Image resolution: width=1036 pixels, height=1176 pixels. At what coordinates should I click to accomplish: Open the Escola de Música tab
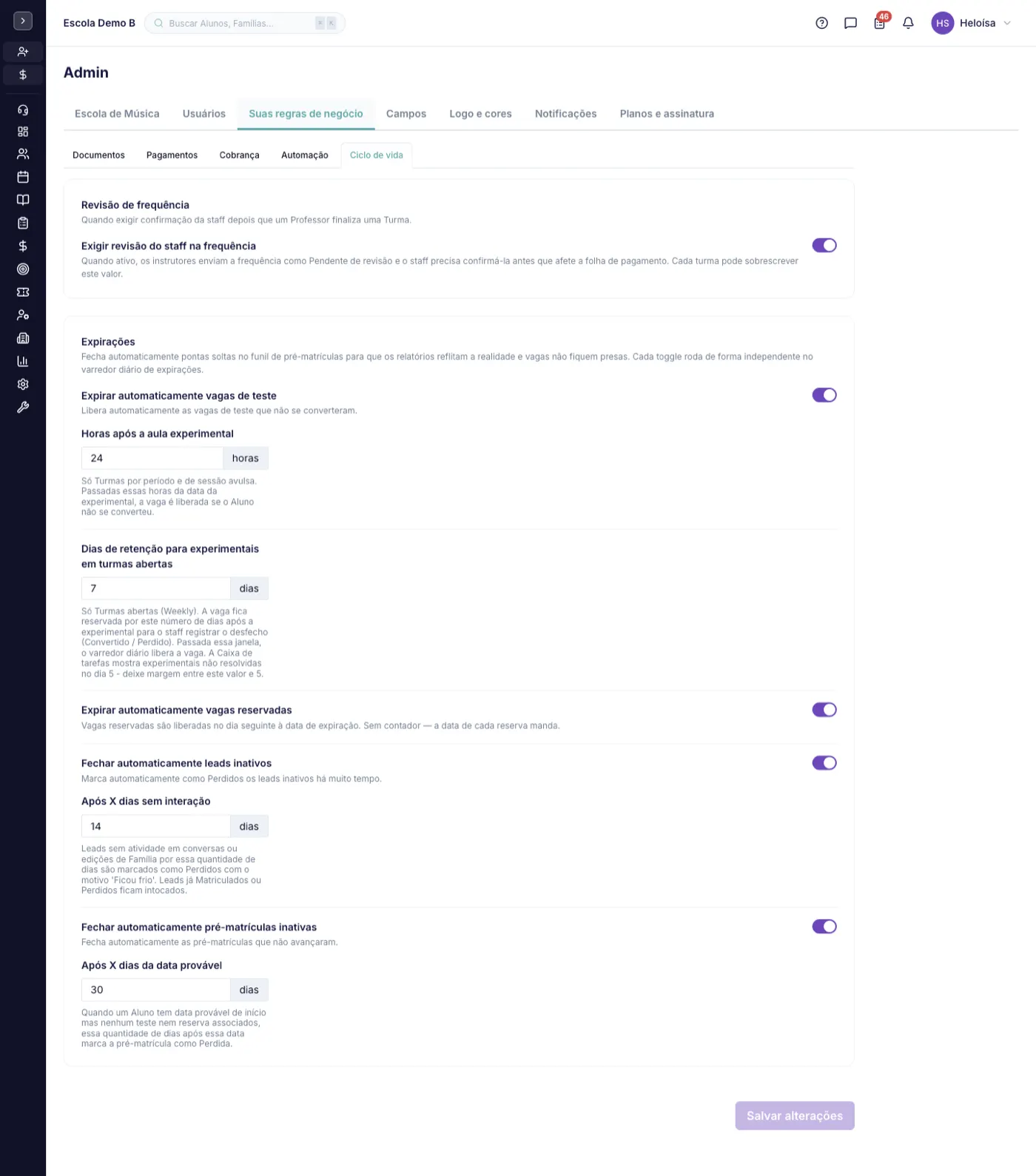[117, 114]
